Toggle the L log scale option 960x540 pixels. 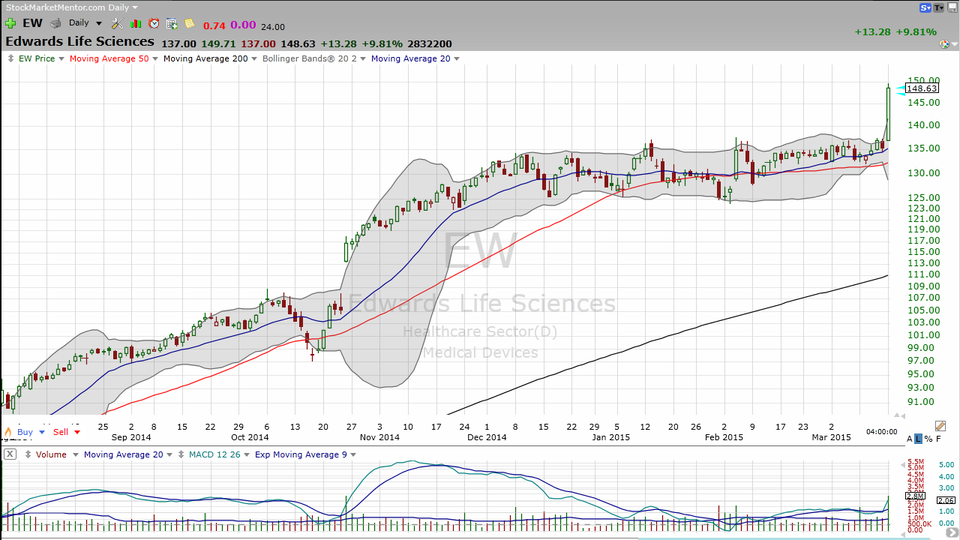(918, 439)
